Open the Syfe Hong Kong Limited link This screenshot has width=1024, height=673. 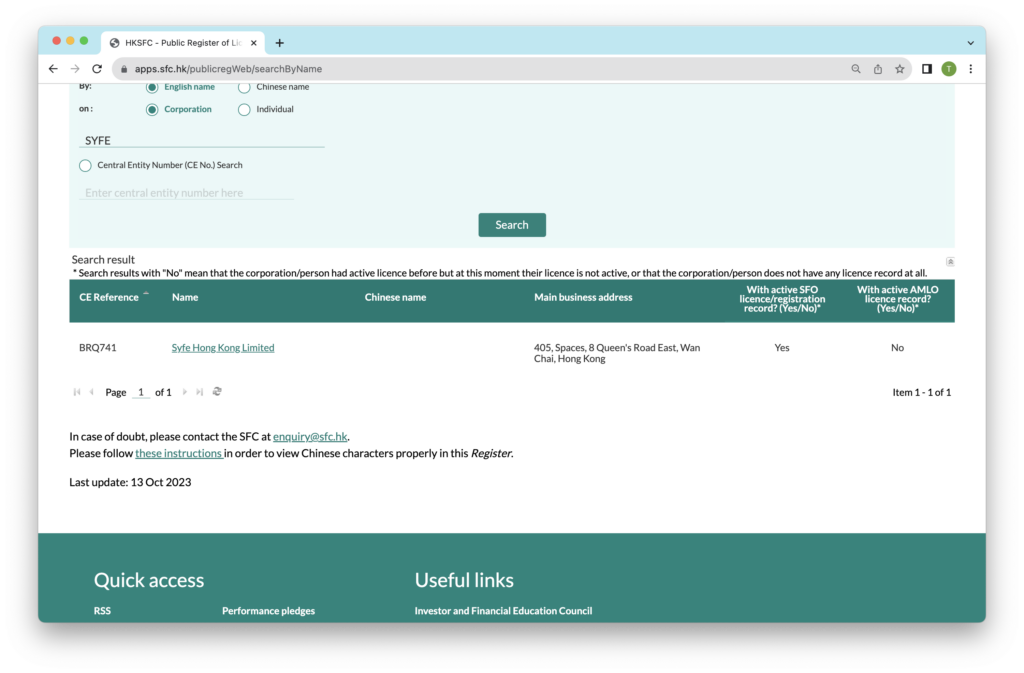click(223, 348)
